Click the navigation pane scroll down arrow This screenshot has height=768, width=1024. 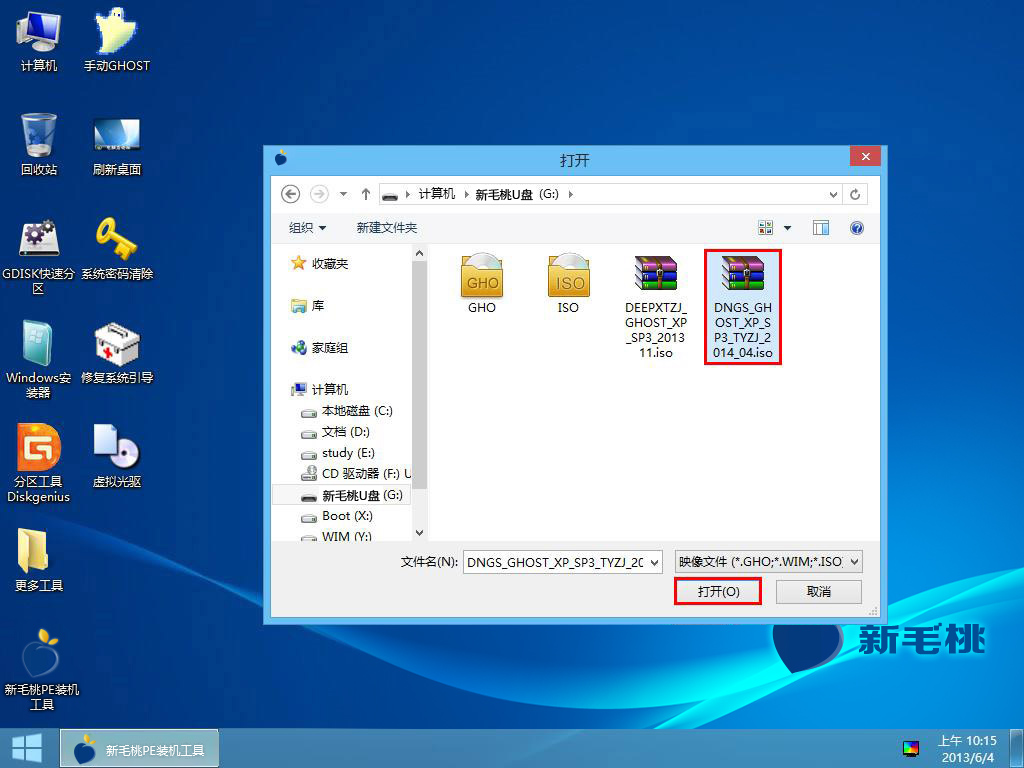419,533
